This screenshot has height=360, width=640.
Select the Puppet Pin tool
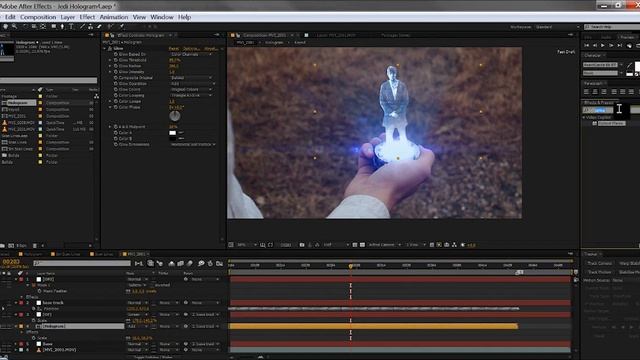pyautogui.click(x=121, y=27)
